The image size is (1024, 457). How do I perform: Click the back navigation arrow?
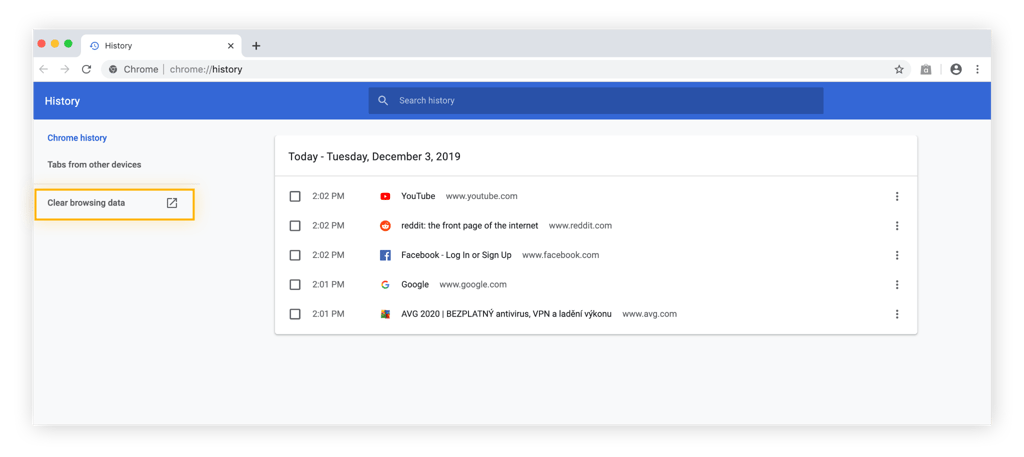coord(43,69)
